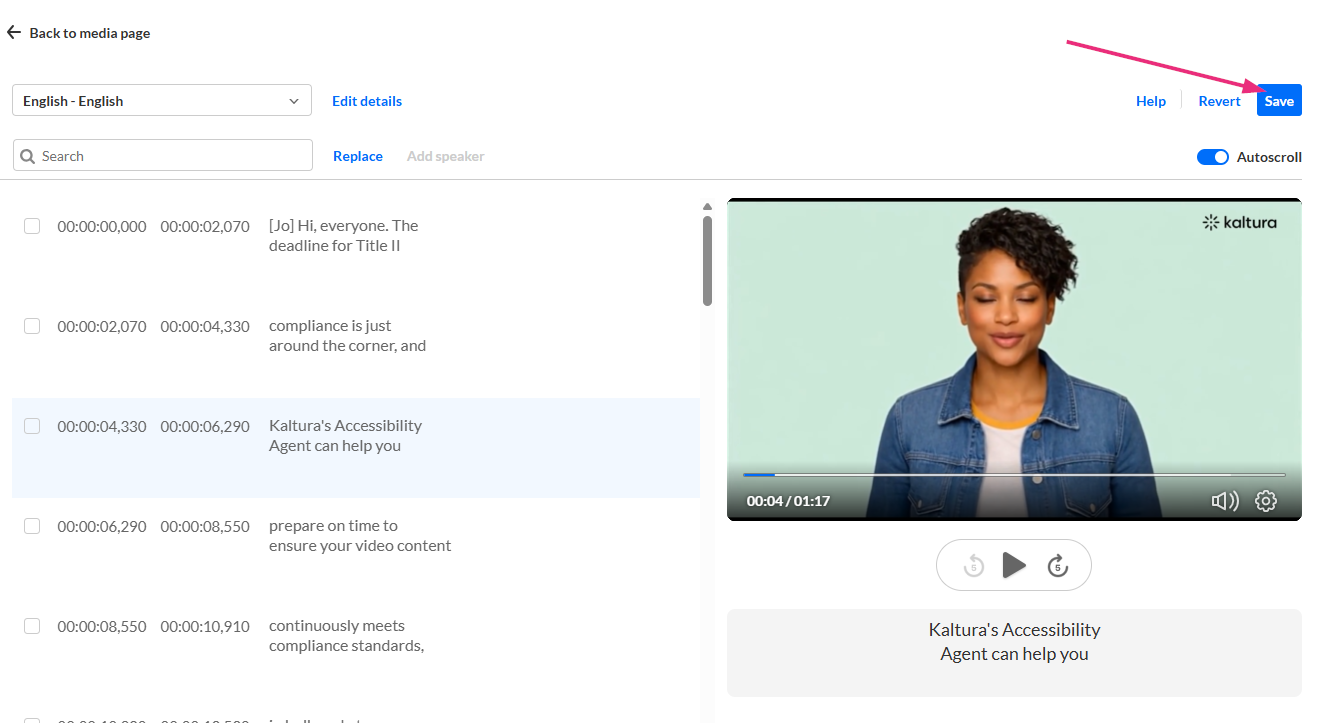Click the Replace button
Image resolution: width=1341 pixels, height=723 pixels.
click(358, 156)
